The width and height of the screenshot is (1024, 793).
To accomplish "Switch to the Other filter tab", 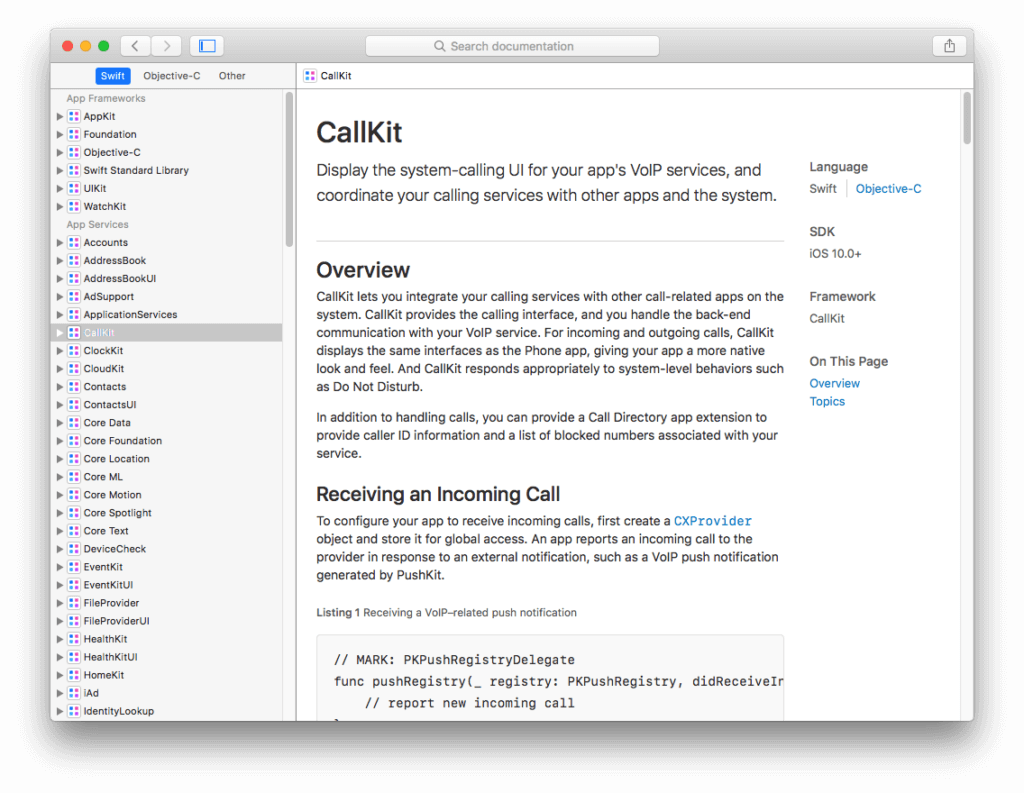I will tap(231, 75).
